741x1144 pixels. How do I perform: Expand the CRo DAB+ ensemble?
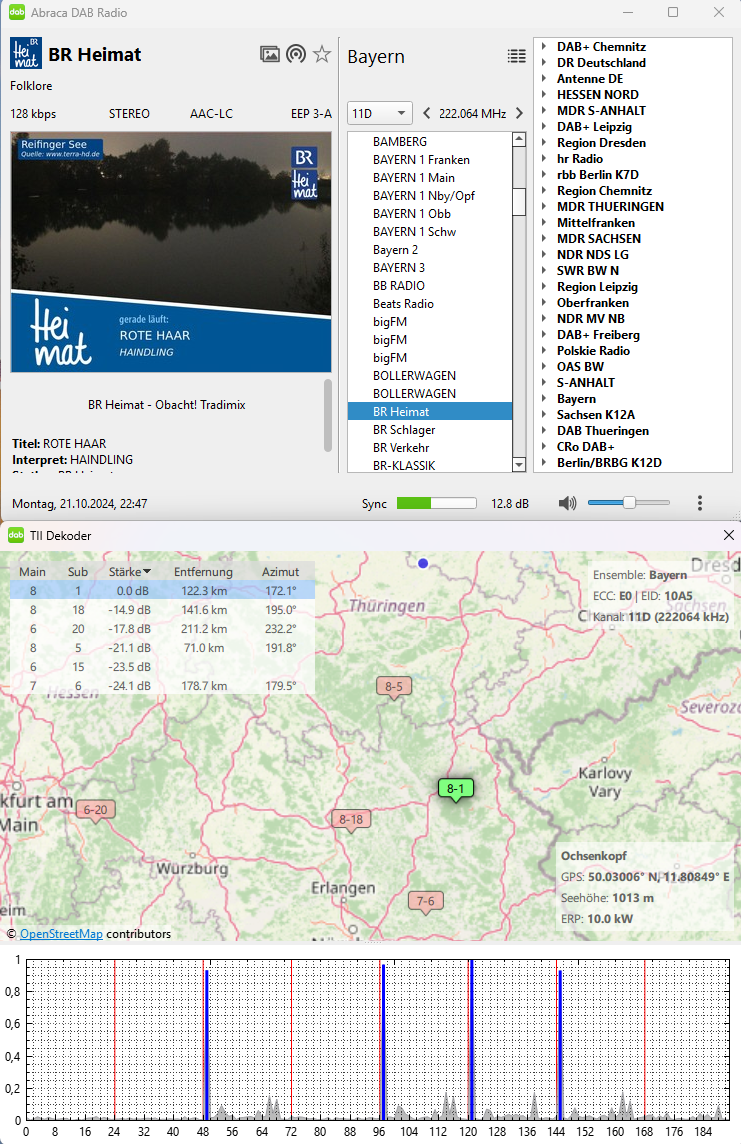pyautogui.click(x=544, y=447)
